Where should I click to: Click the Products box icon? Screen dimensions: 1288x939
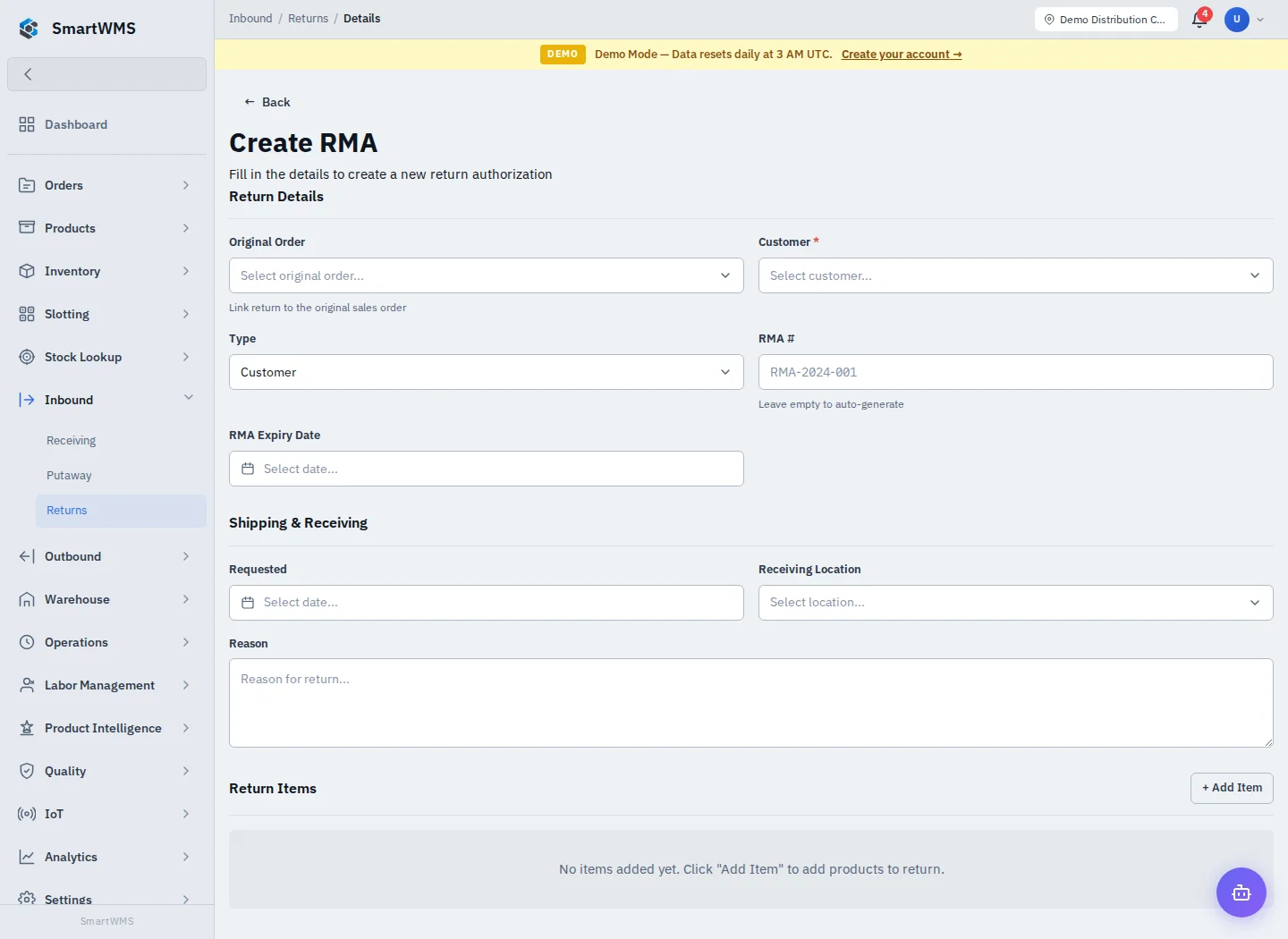click(x=27, y=228)
